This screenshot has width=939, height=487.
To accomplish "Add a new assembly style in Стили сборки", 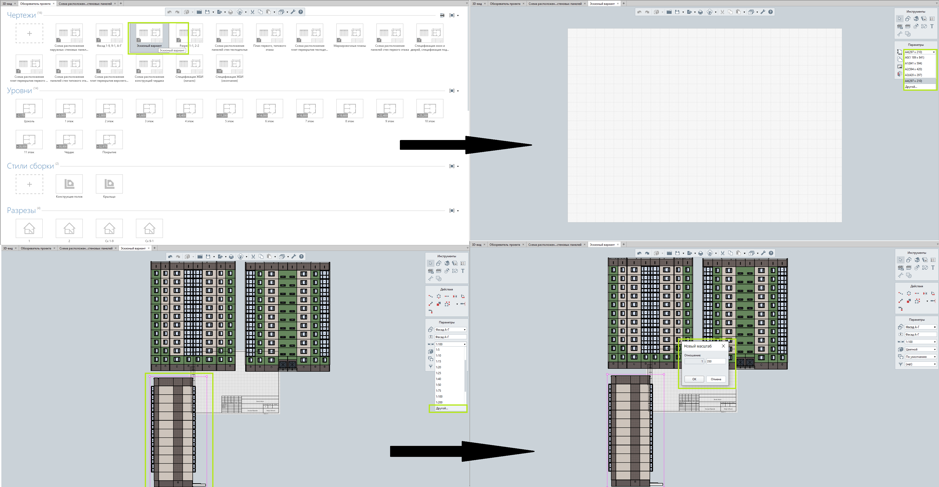I will point(29,184).
